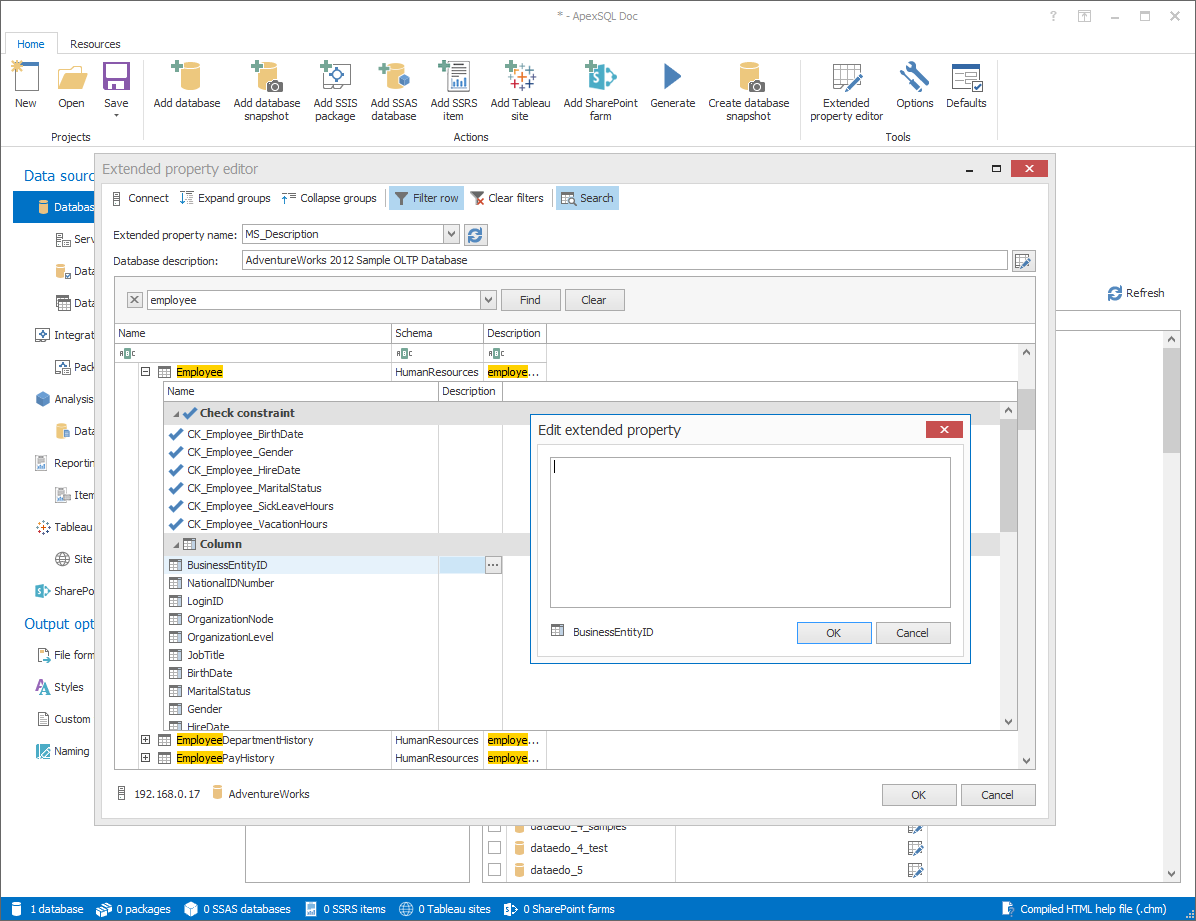Toggle the Filter row button
Viewport: 1196px width, 921px height.
[x=426, y=198]
